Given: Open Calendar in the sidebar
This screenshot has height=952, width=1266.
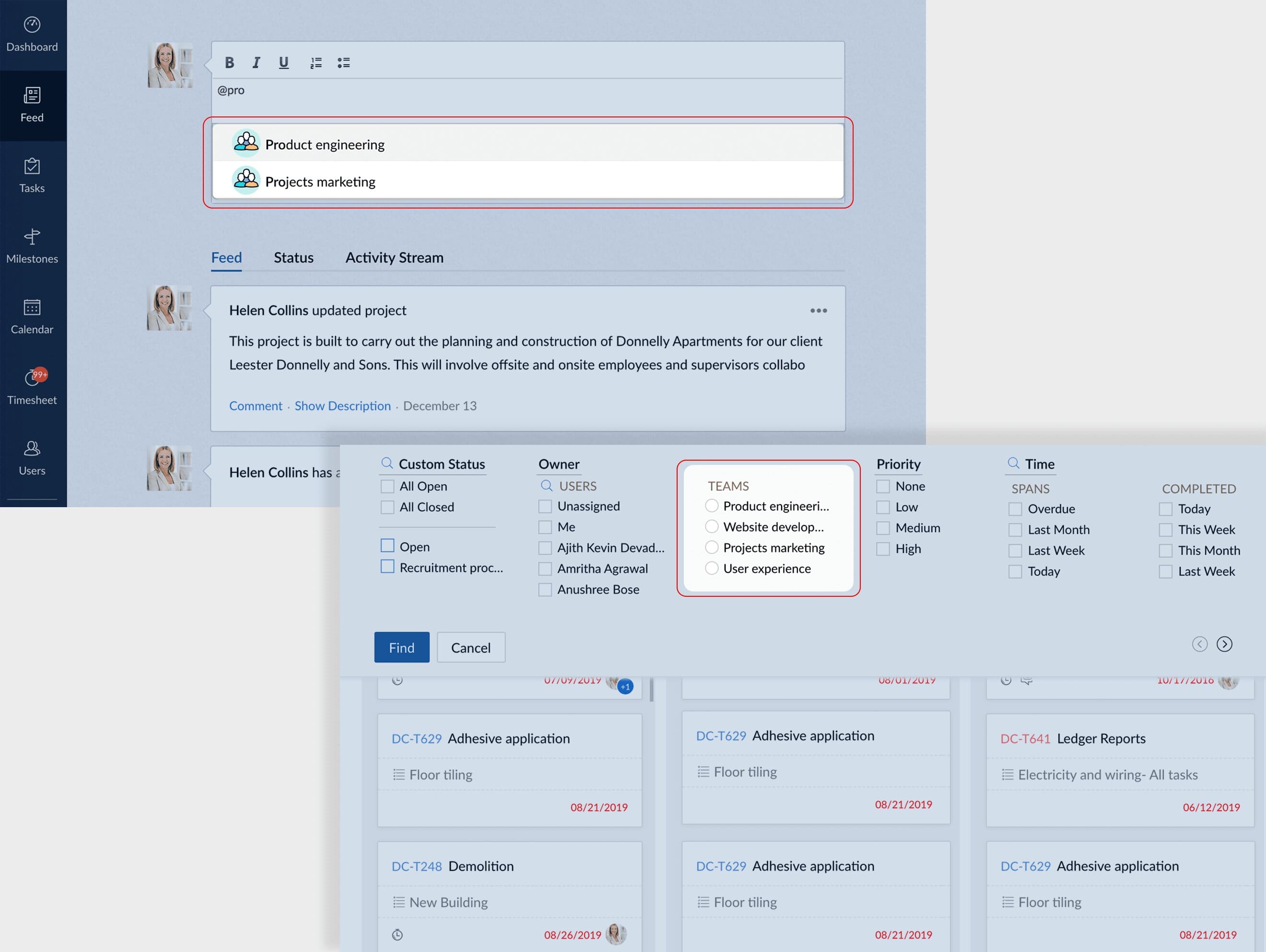Looking at the screenshot, I should (x=32, y=317).
